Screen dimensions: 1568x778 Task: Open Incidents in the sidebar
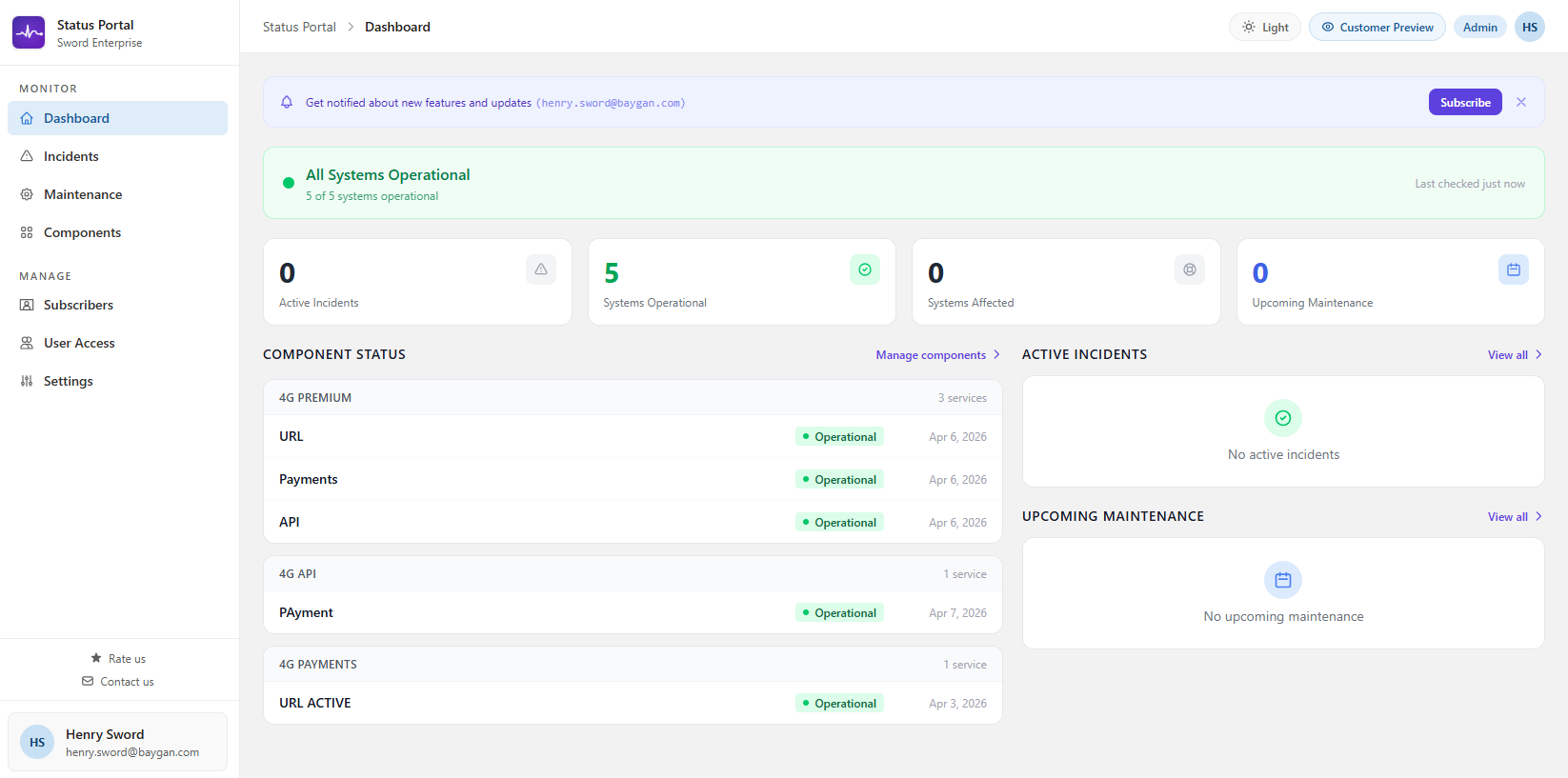point(117,156)
